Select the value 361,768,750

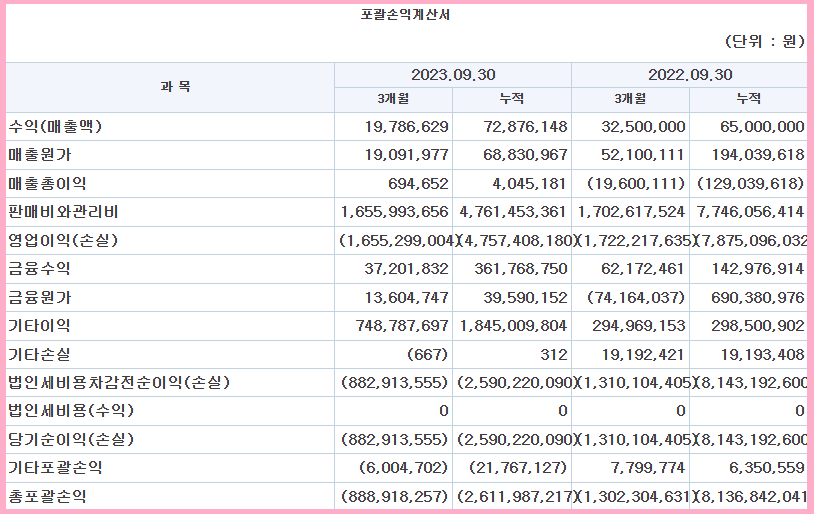(521, 269)
